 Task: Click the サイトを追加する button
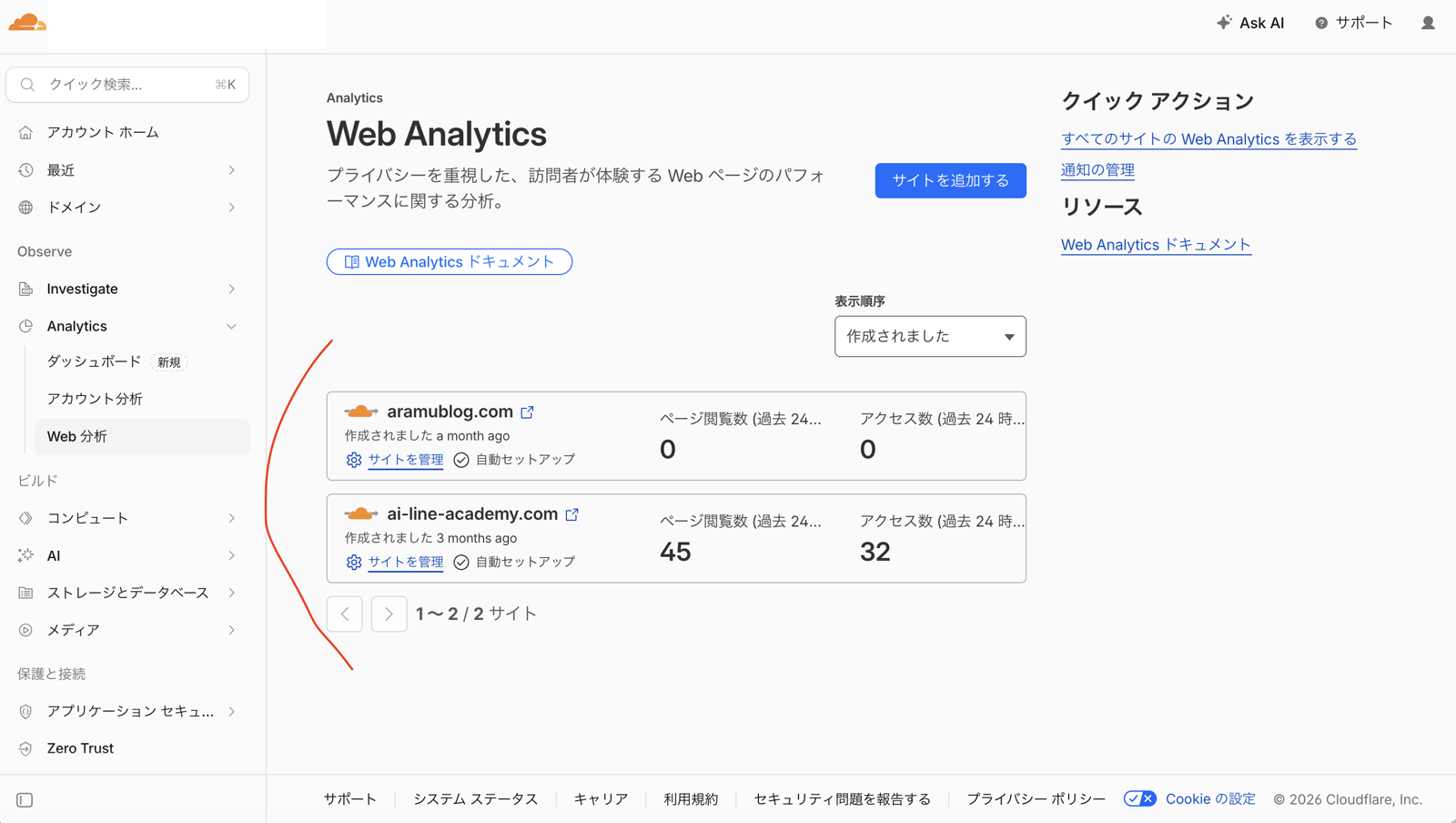click(x=950, y=180)
